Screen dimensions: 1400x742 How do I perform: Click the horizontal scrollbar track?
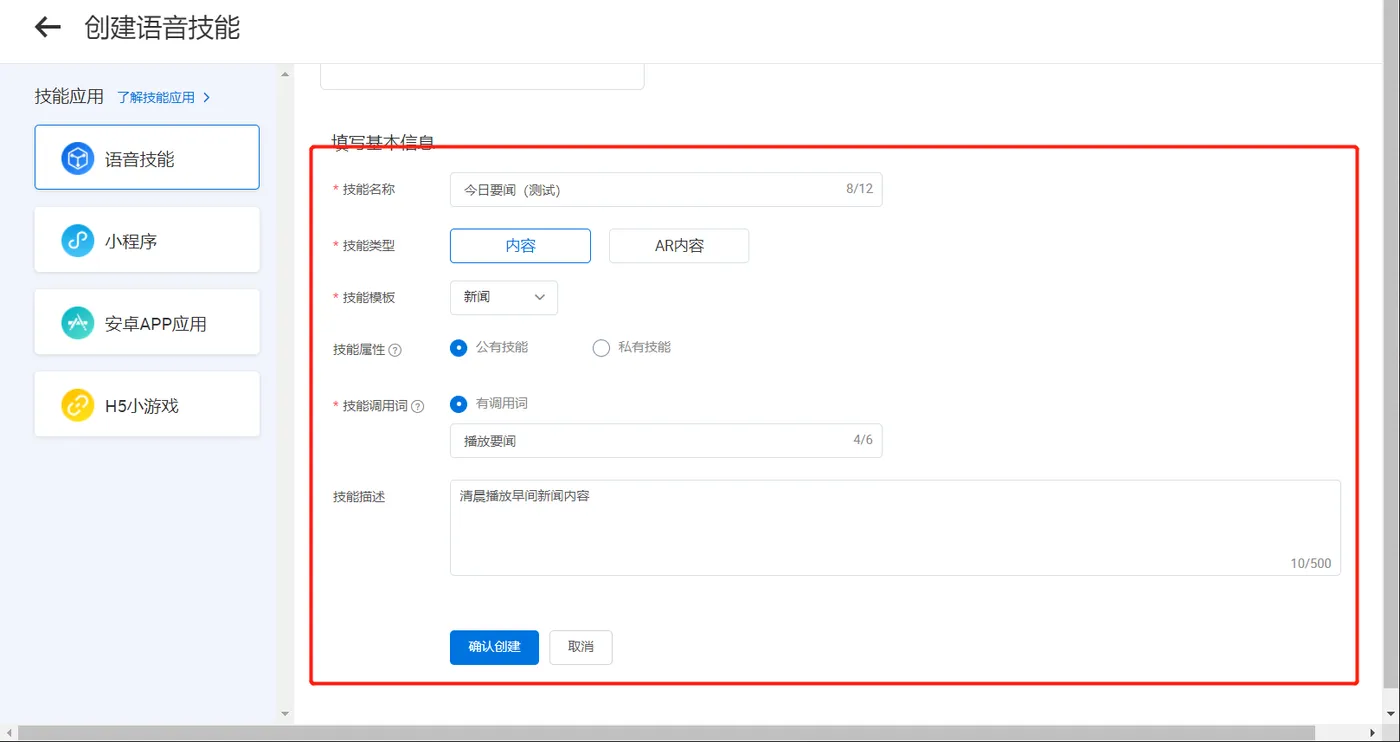(693, 734)
